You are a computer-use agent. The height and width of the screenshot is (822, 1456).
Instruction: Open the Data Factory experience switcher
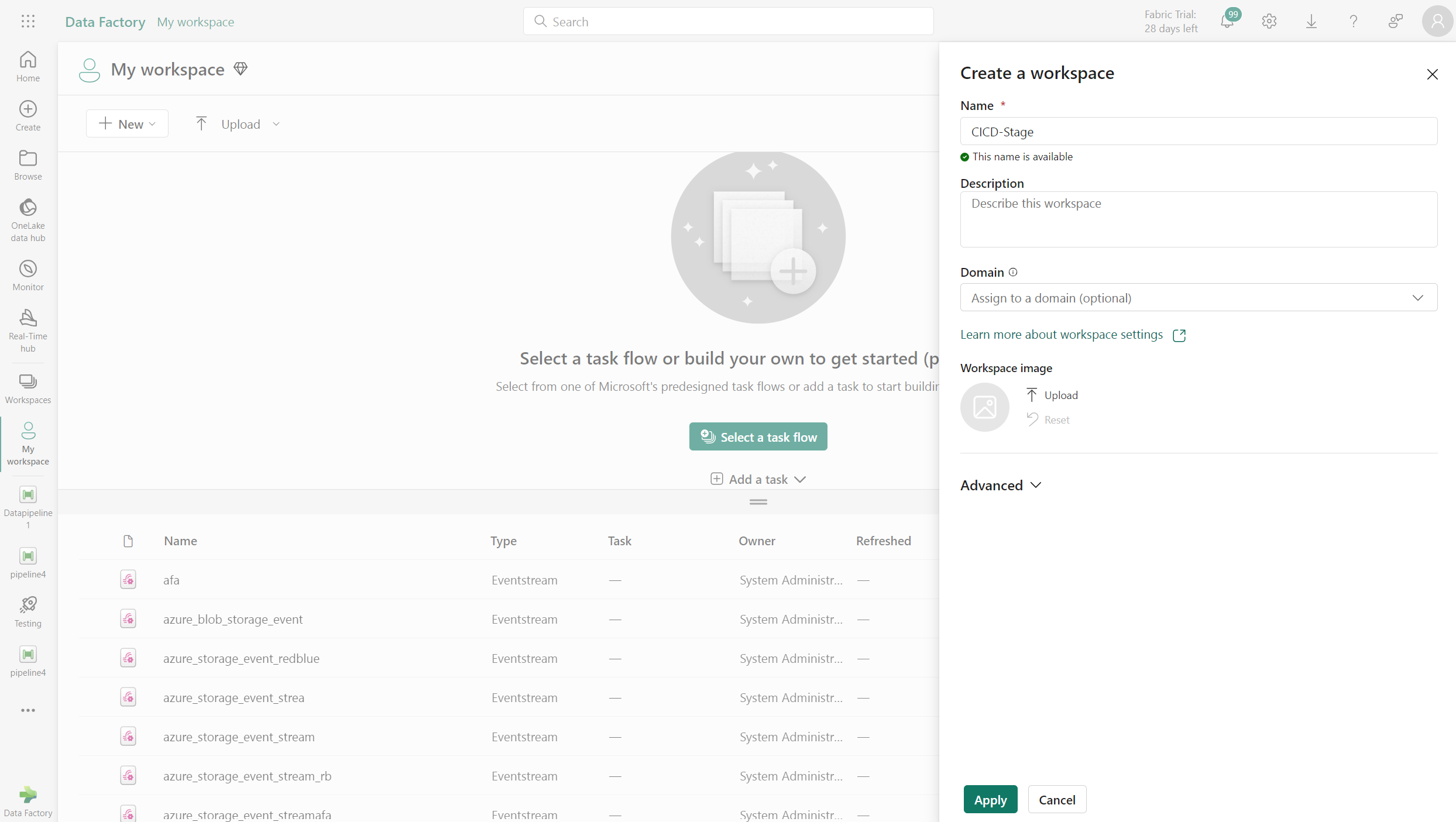(x=28, y=802)
